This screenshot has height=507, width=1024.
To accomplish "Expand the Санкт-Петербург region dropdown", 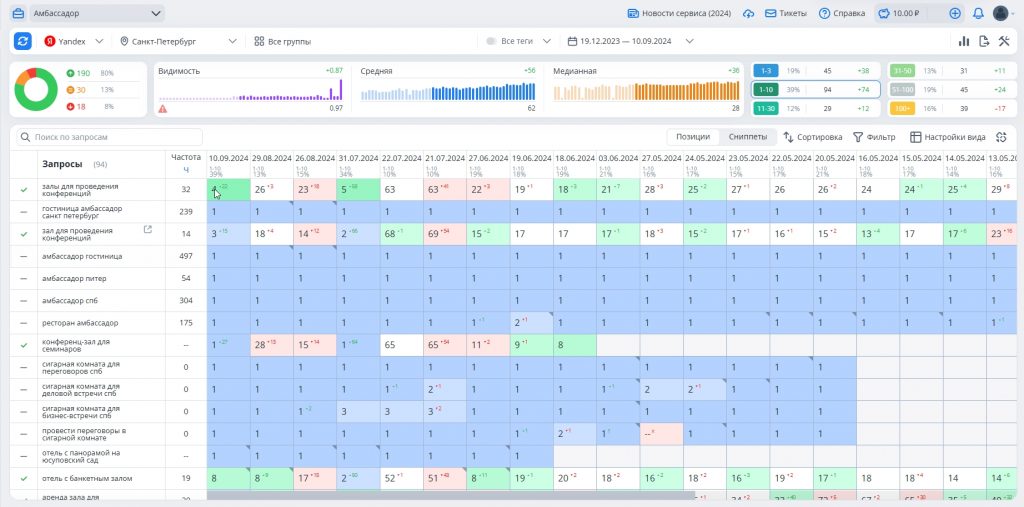I will tap(177, 42).
